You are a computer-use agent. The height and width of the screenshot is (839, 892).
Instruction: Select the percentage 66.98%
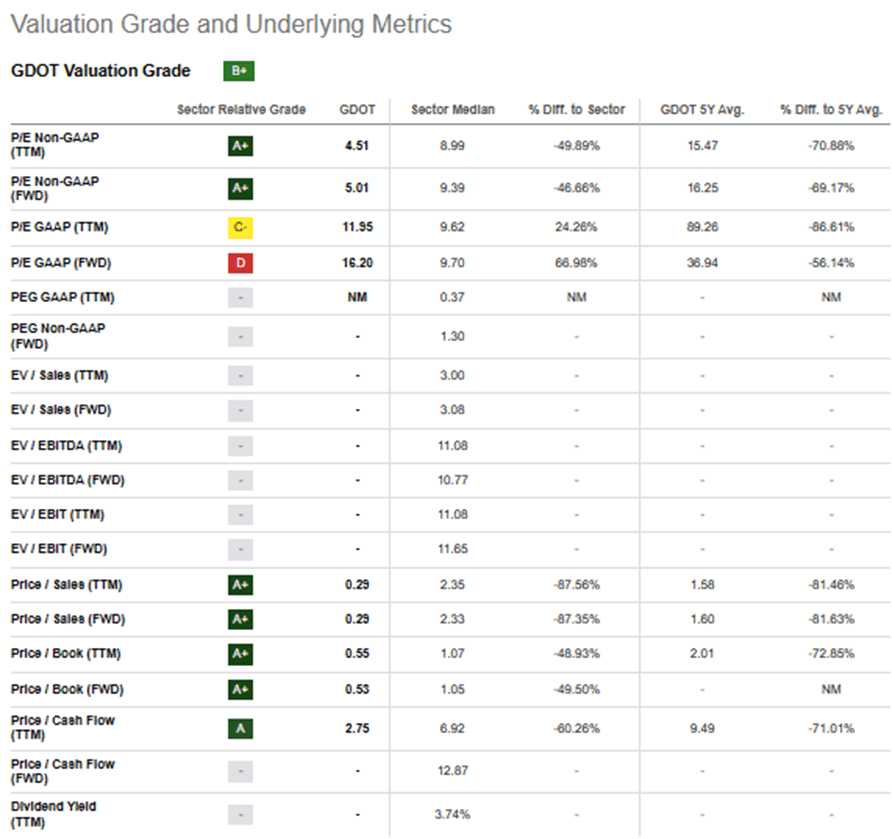pyautogui.click(x=576, y=263)
